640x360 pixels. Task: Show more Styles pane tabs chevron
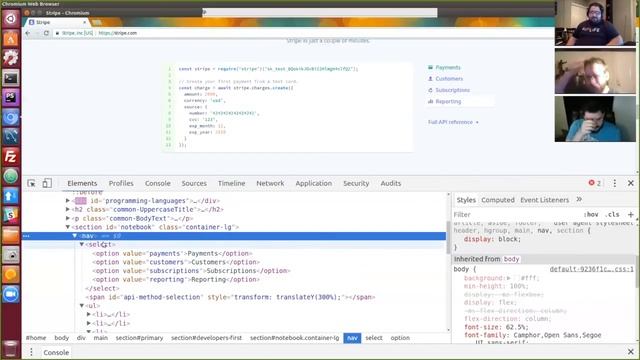tap(579, 200)
